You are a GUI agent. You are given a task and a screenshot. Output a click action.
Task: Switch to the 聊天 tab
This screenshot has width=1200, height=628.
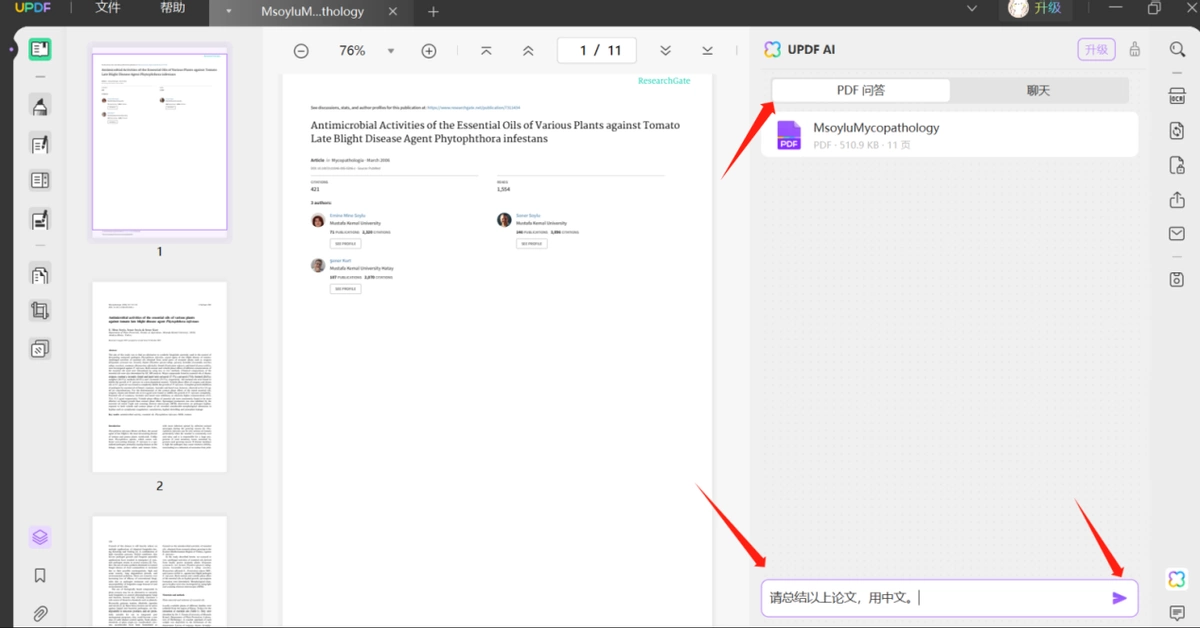coord(1039,91)
